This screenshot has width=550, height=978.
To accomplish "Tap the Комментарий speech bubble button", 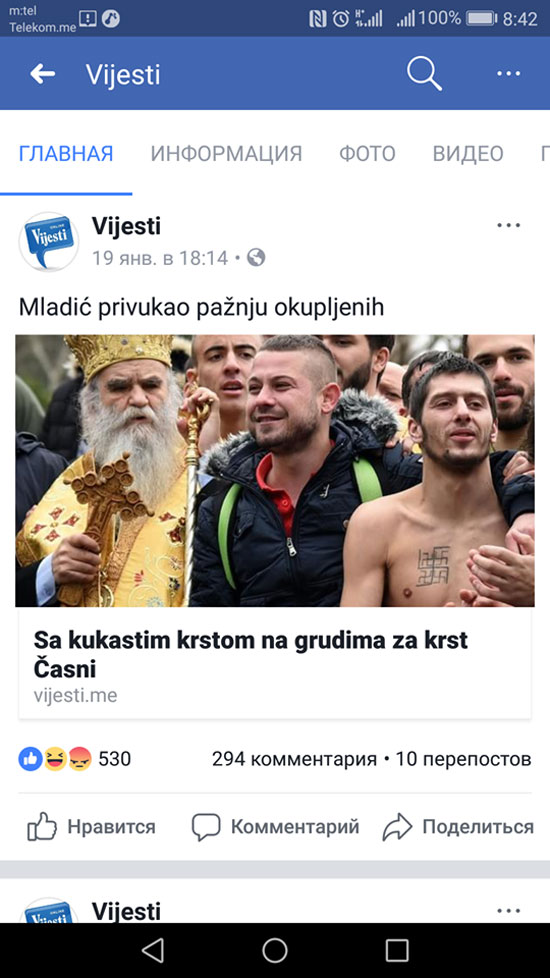I will (x=275, y=827).
